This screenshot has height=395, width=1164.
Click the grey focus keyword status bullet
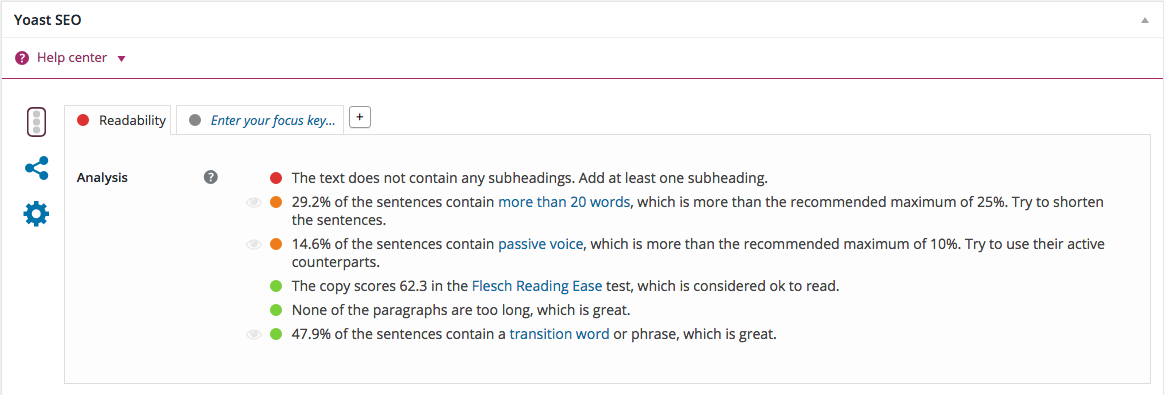(x=194, y=120)
